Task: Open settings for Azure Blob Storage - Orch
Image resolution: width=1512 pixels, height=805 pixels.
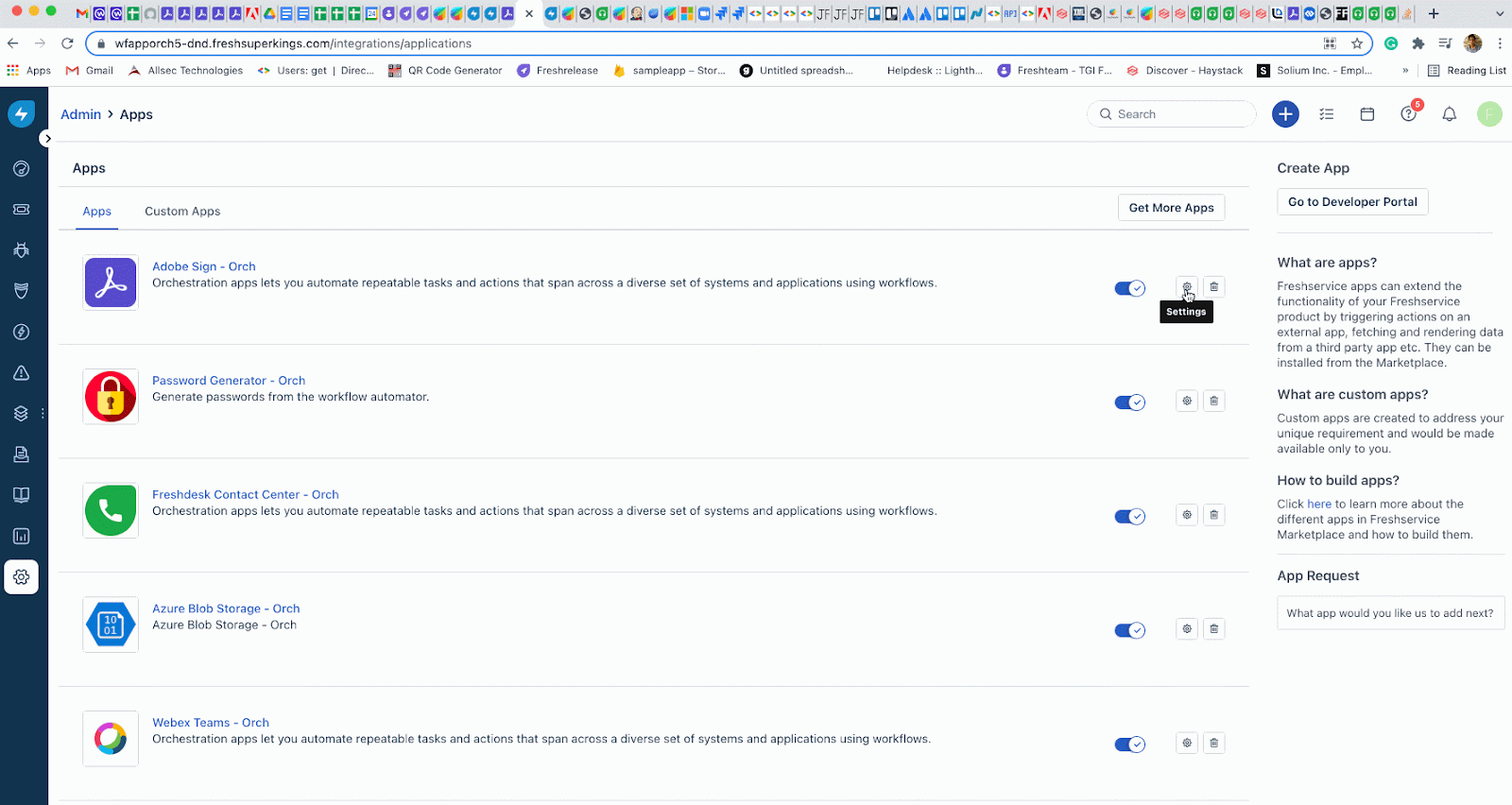Action: (x=1187, y=629)
